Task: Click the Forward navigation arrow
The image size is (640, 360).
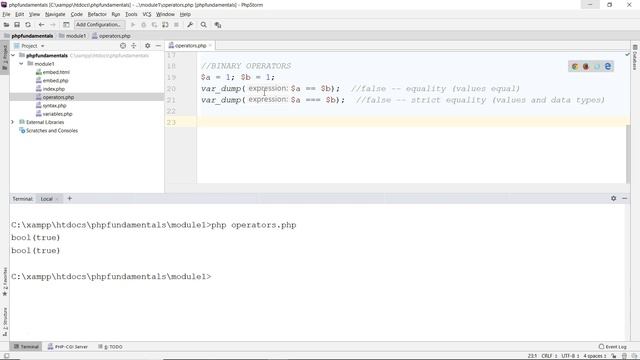Action: pyautogui.click(x=53, y=25)
